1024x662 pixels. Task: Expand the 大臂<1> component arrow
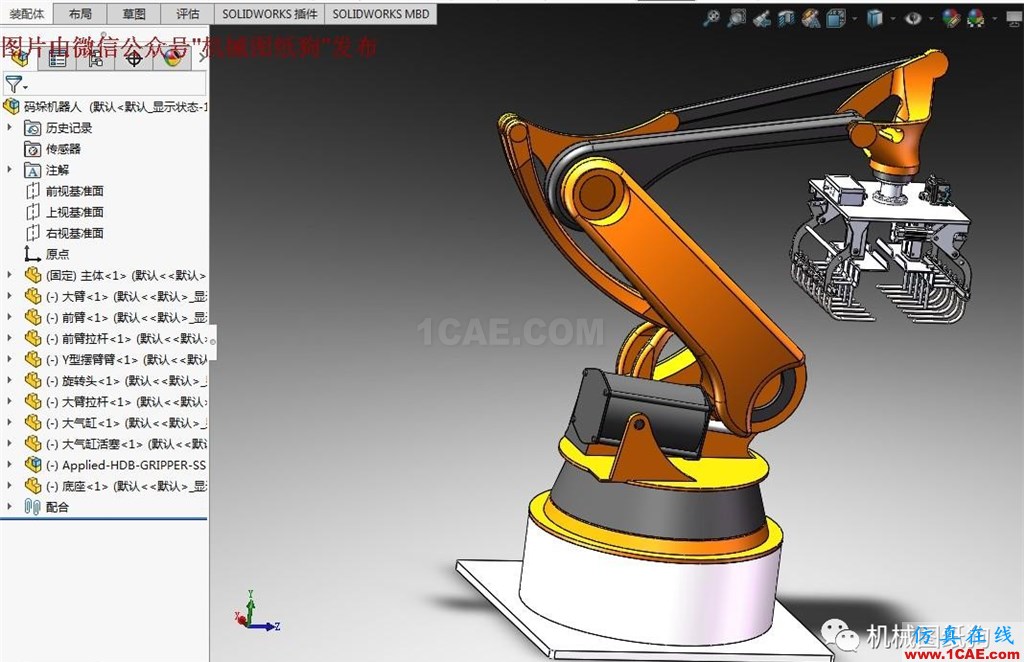tap(9, 296)
